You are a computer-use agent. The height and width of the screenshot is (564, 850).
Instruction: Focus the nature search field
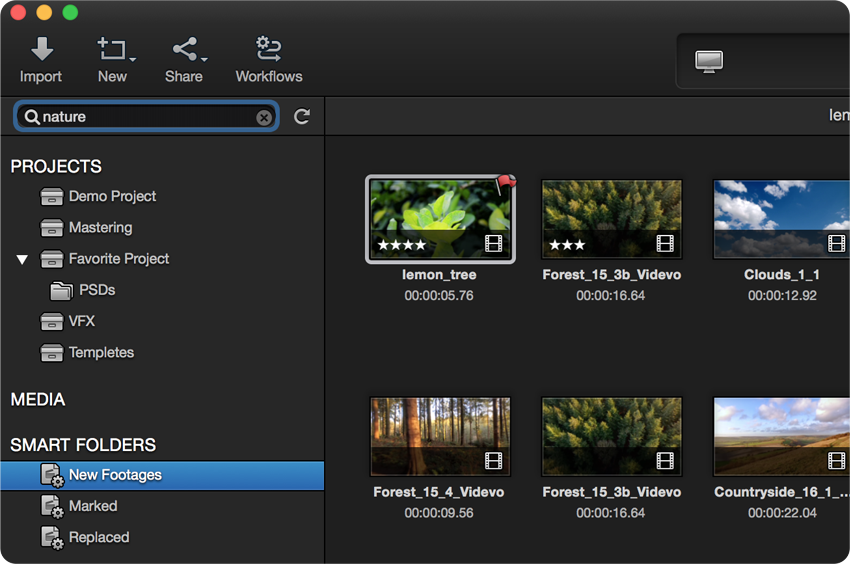145,117
